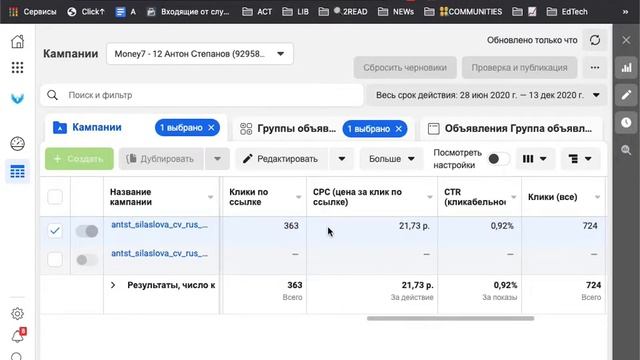Open the first antst_silaslova campaign link

coord(160,224)
